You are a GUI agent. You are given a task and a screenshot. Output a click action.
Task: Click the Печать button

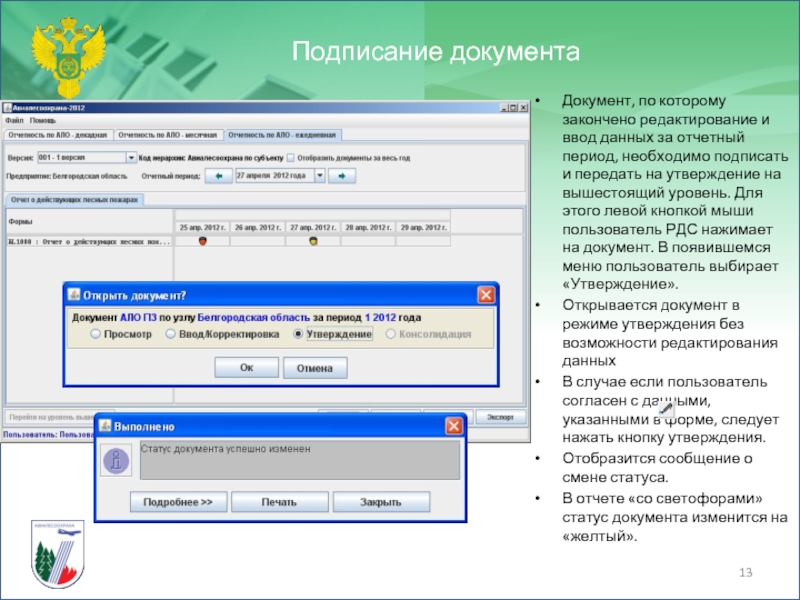click(x=279, y=502)
